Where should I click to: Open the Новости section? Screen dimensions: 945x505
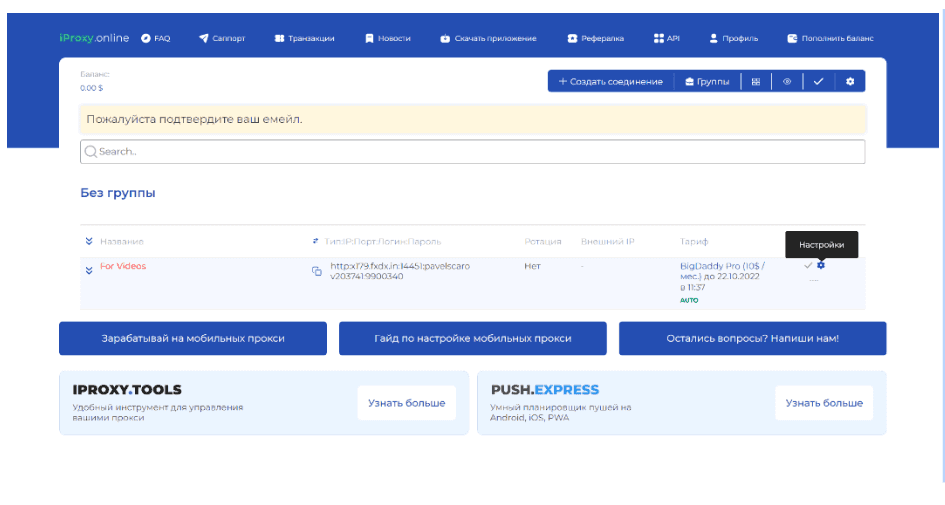tap(388, 38)
